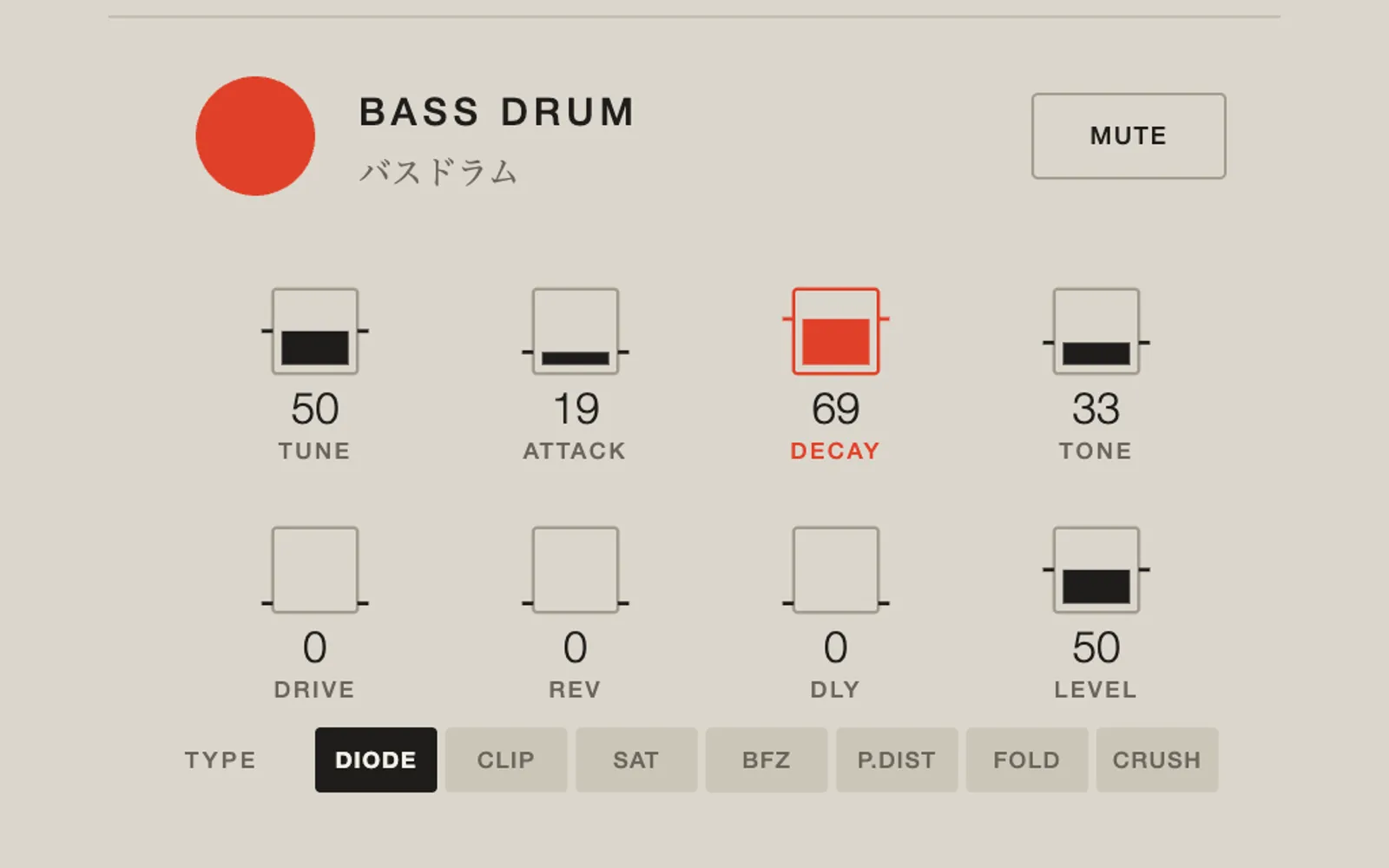The image size is (1389, 868).
Task: Click the Tone value 33
Action: tap(1096, 409)
